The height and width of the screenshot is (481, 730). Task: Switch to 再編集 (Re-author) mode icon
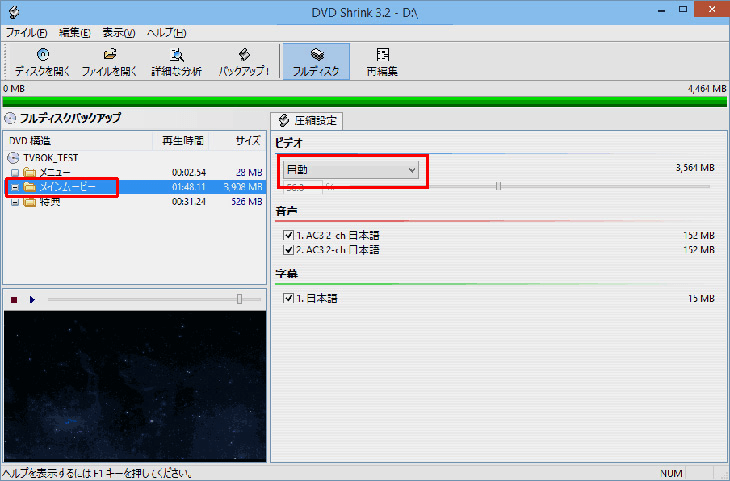pyautogui.click(x=382, y=55)
